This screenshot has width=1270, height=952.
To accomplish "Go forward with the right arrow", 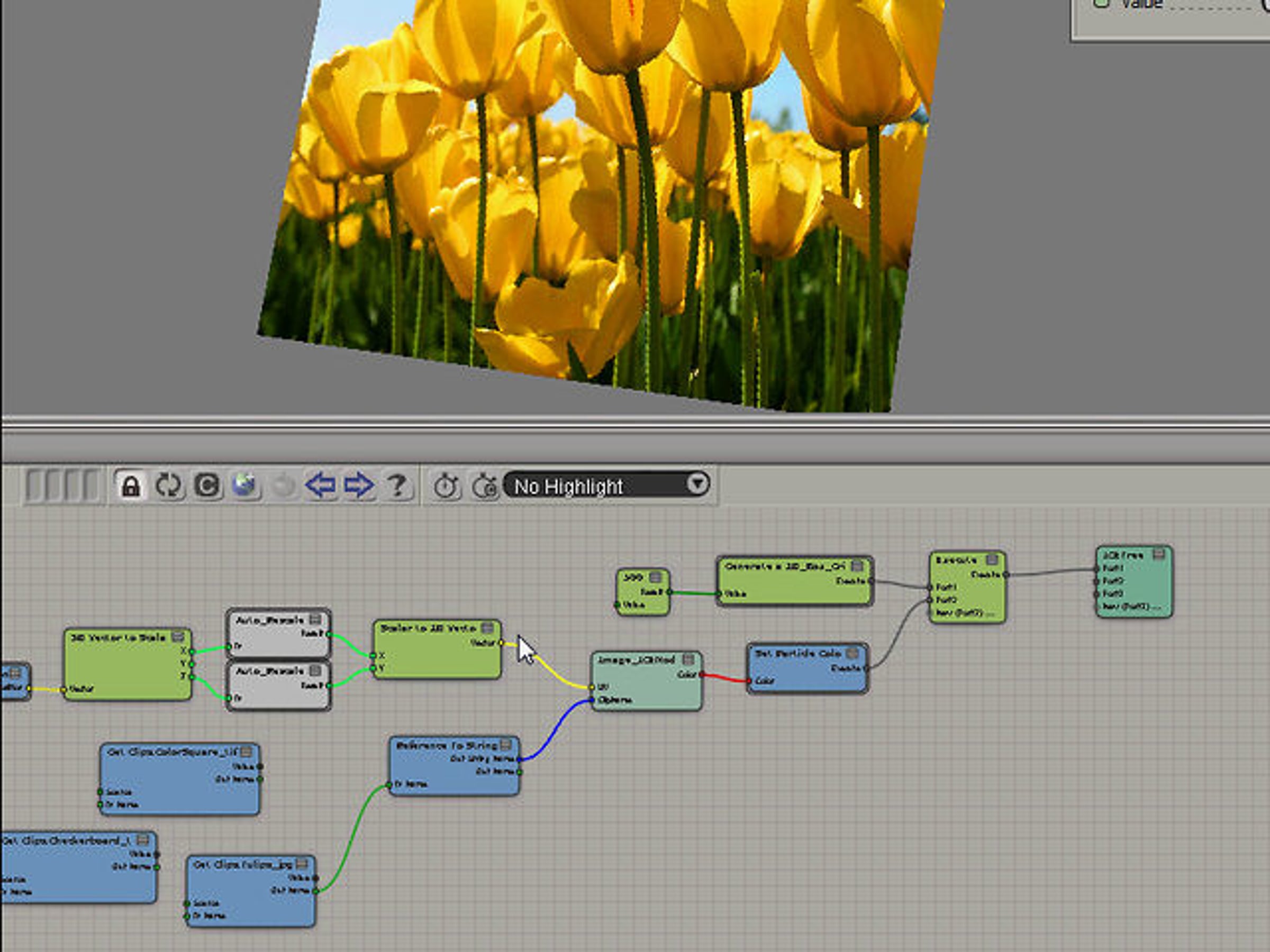I will coord(359,486).
